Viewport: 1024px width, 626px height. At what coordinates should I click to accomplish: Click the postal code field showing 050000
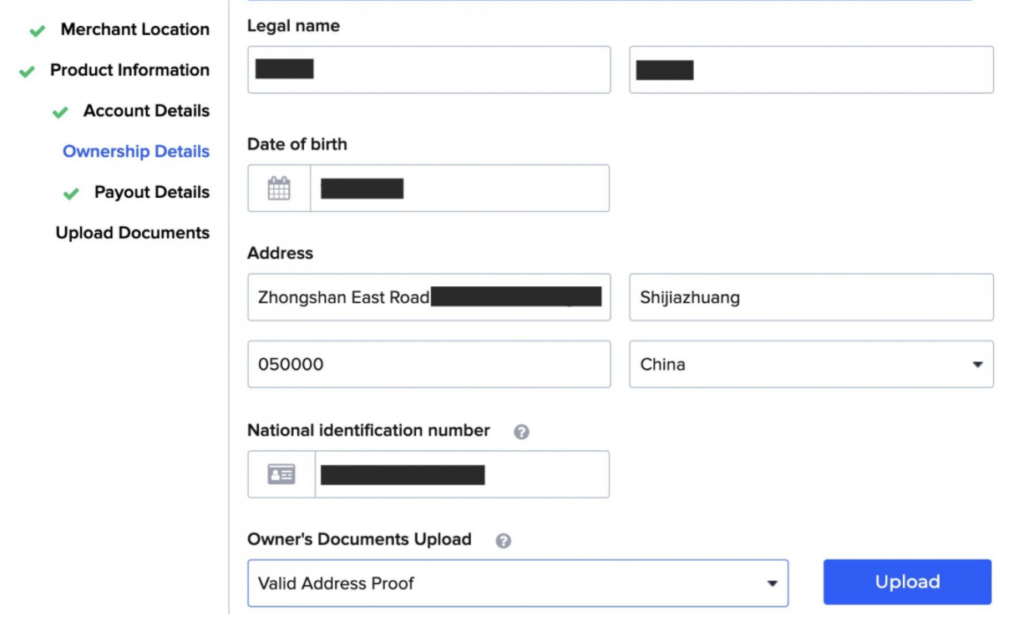[x=429, y=364]
